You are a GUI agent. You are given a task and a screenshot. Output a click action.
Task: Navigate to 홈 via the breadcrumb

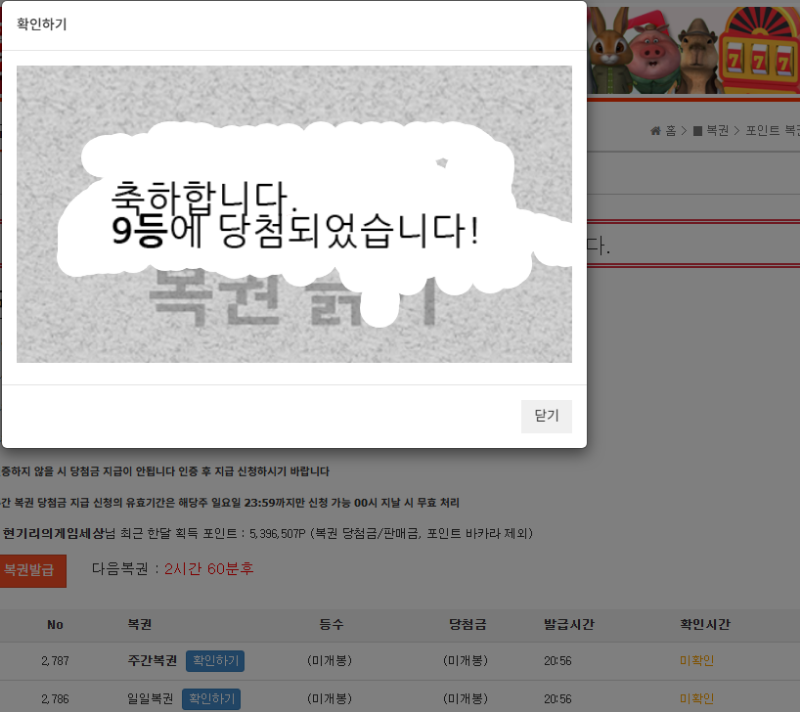[671, 130]
